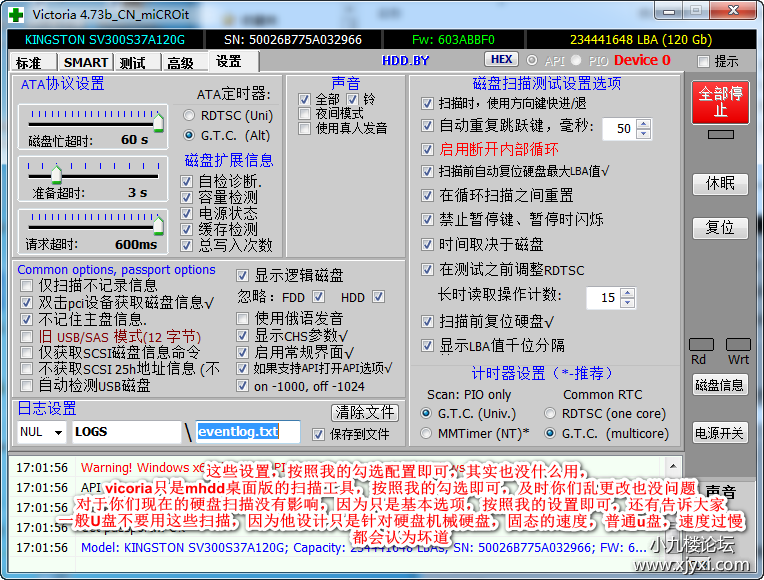The height and width of the screenshot is (580, 764).
Task: Enable the 夜间模式 checkbox
Action: click(305, 114)
